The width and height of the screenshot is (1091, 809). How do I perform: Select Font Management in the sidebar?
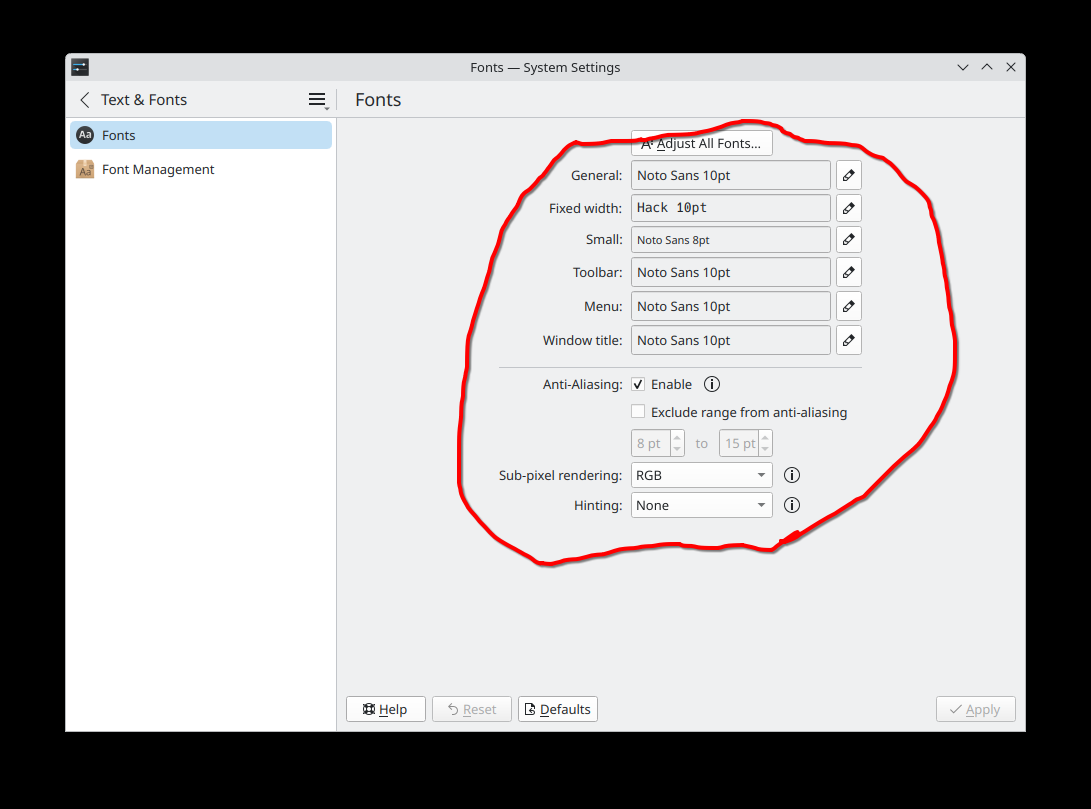click(200, 169)
